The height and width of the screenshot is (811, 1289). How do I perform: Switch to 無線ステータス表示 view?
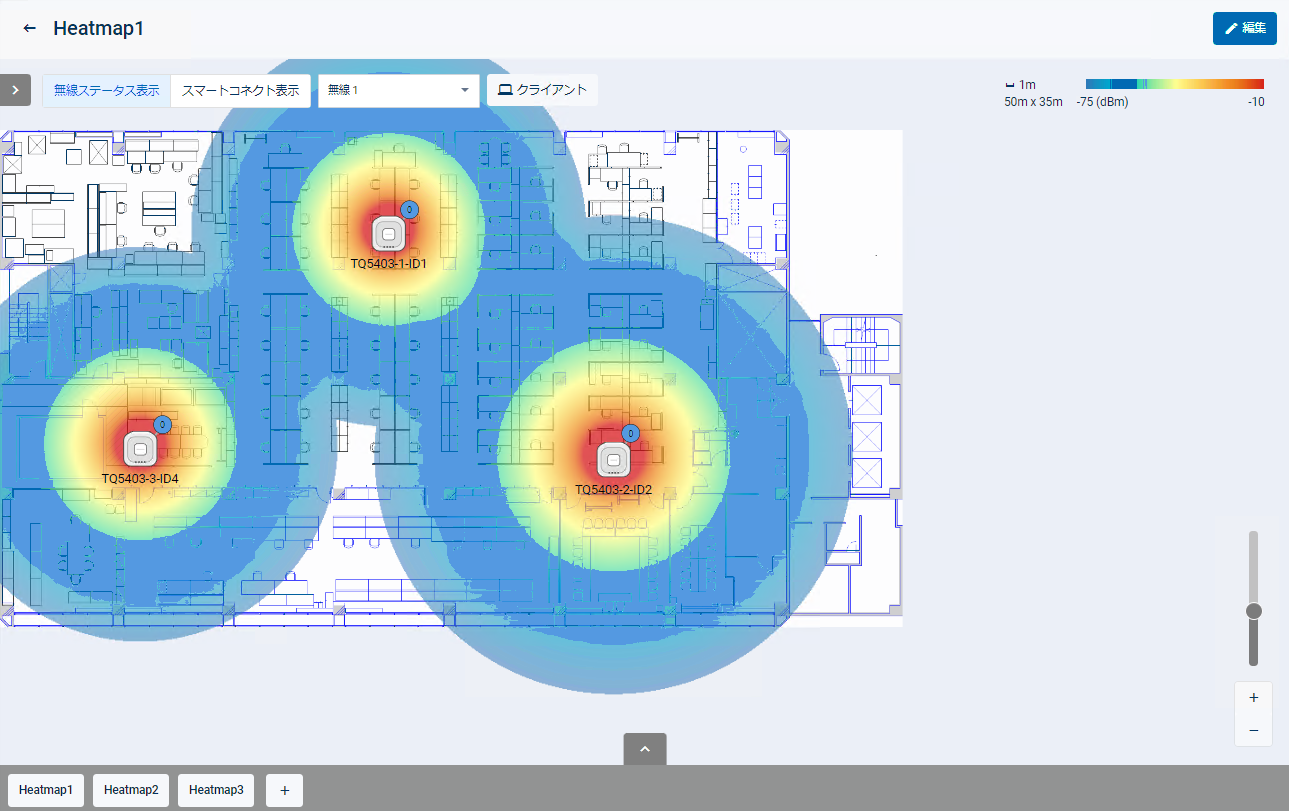point(106,90)
